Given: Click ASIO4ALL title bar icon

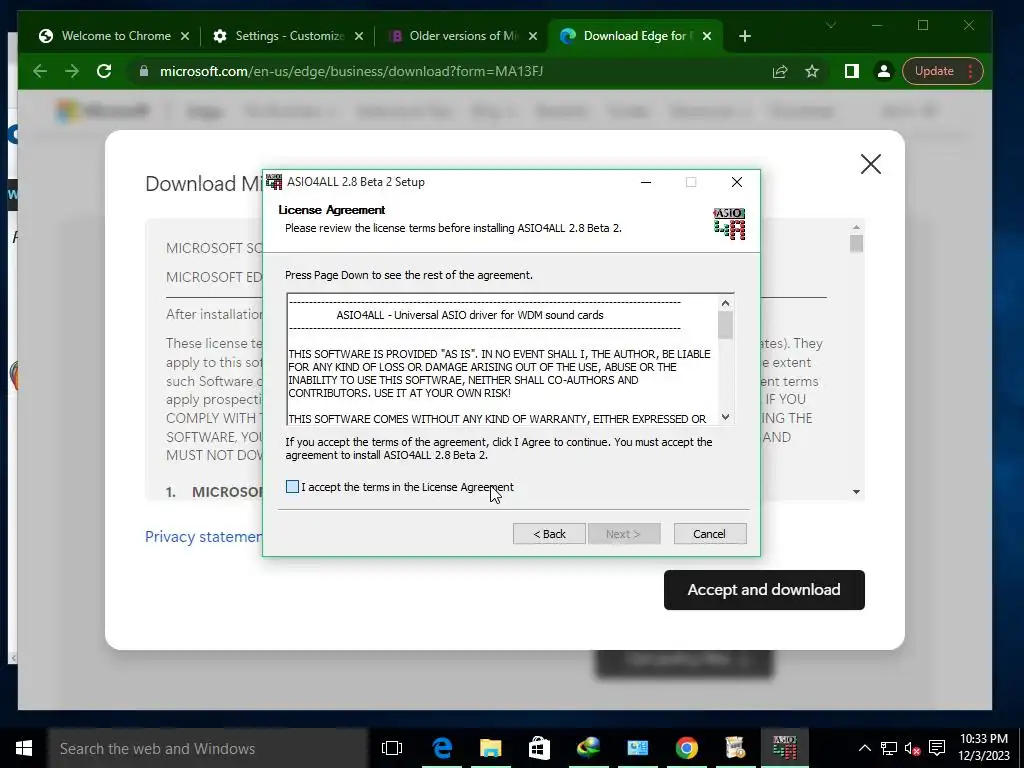Looking at the screenshot, I should pyautogui.click(x=274, y=182).
